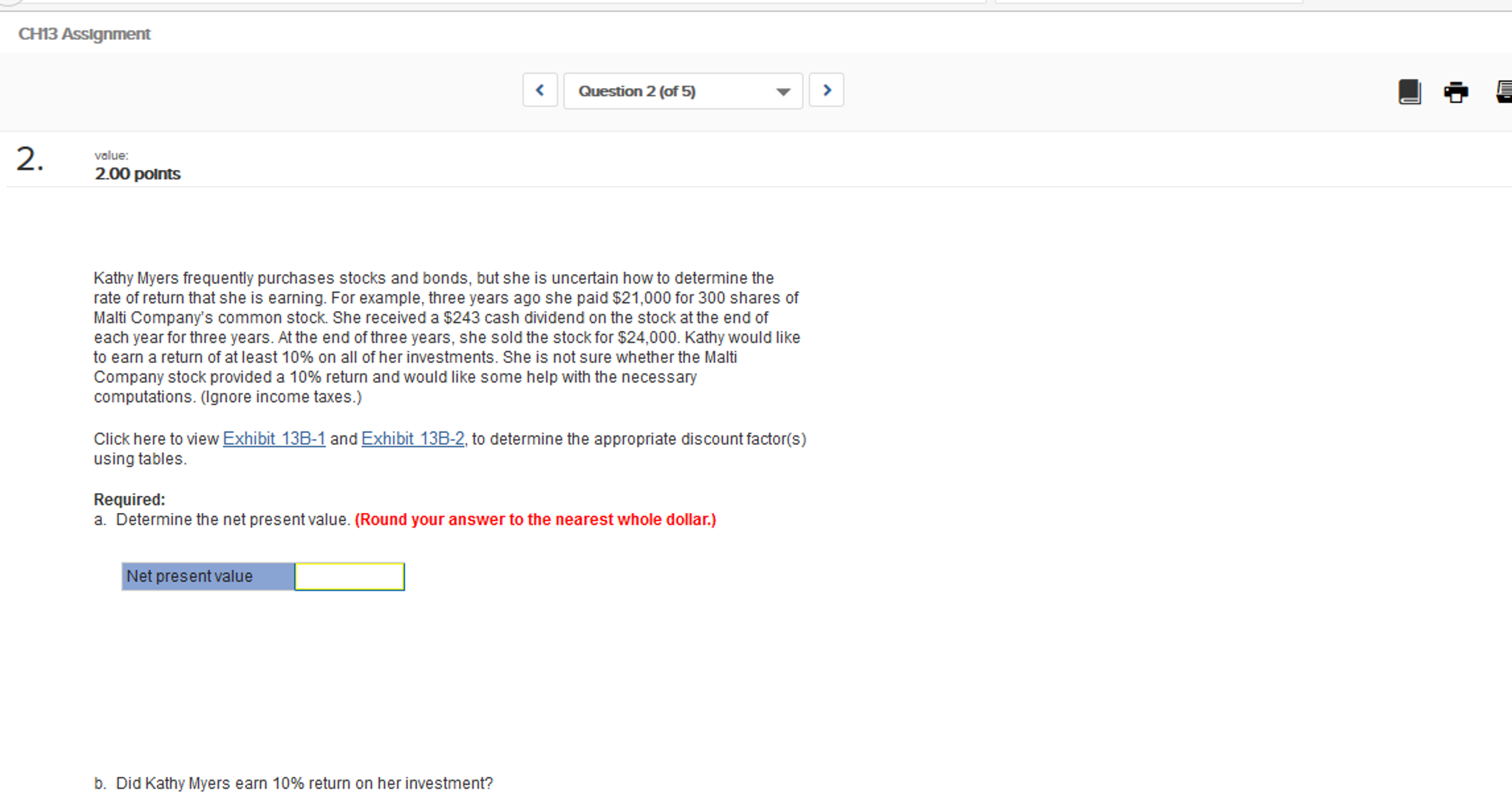Click the right arrow for the next question

click(x=827, y=89)
